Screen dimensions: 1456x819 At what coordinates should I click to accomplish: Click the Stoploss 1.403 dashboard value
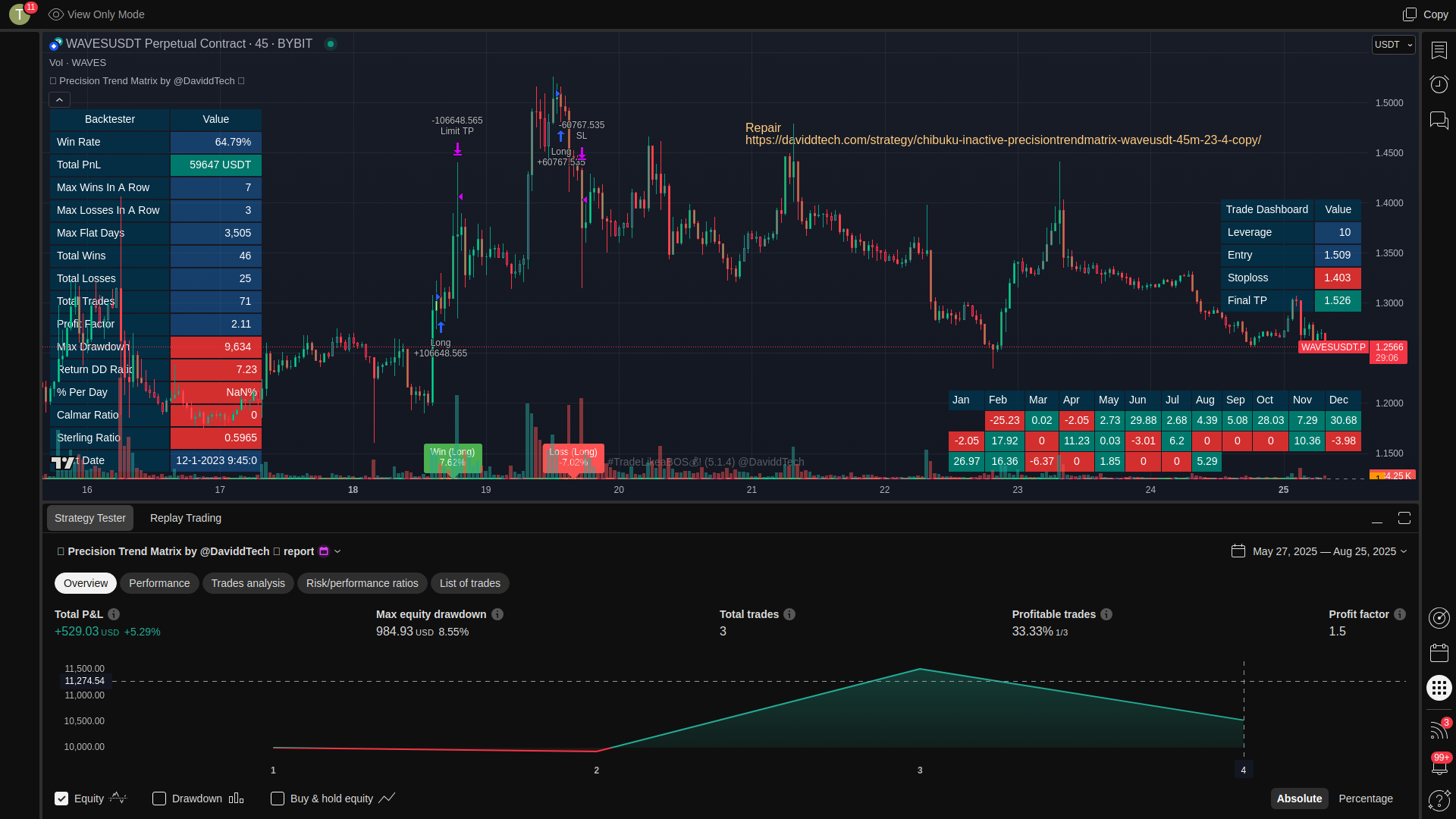1338,278
